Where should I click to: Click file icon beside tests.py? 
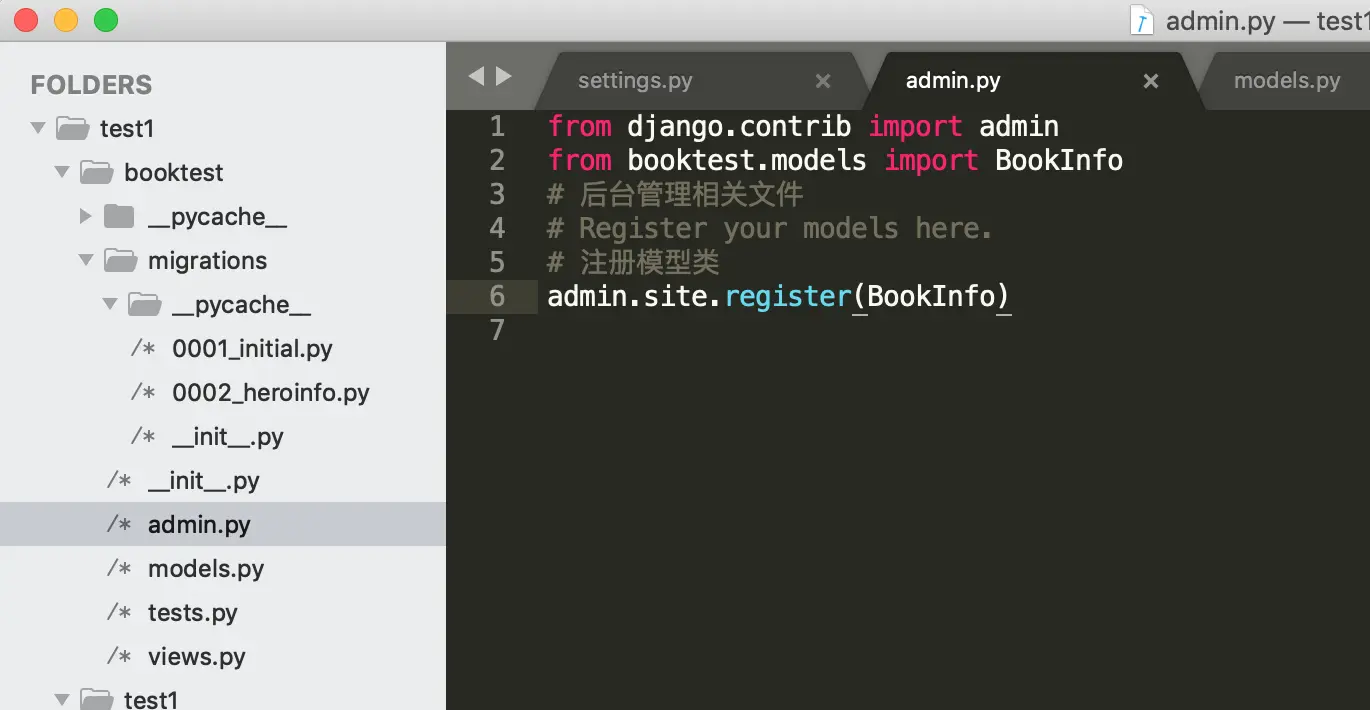119,612
